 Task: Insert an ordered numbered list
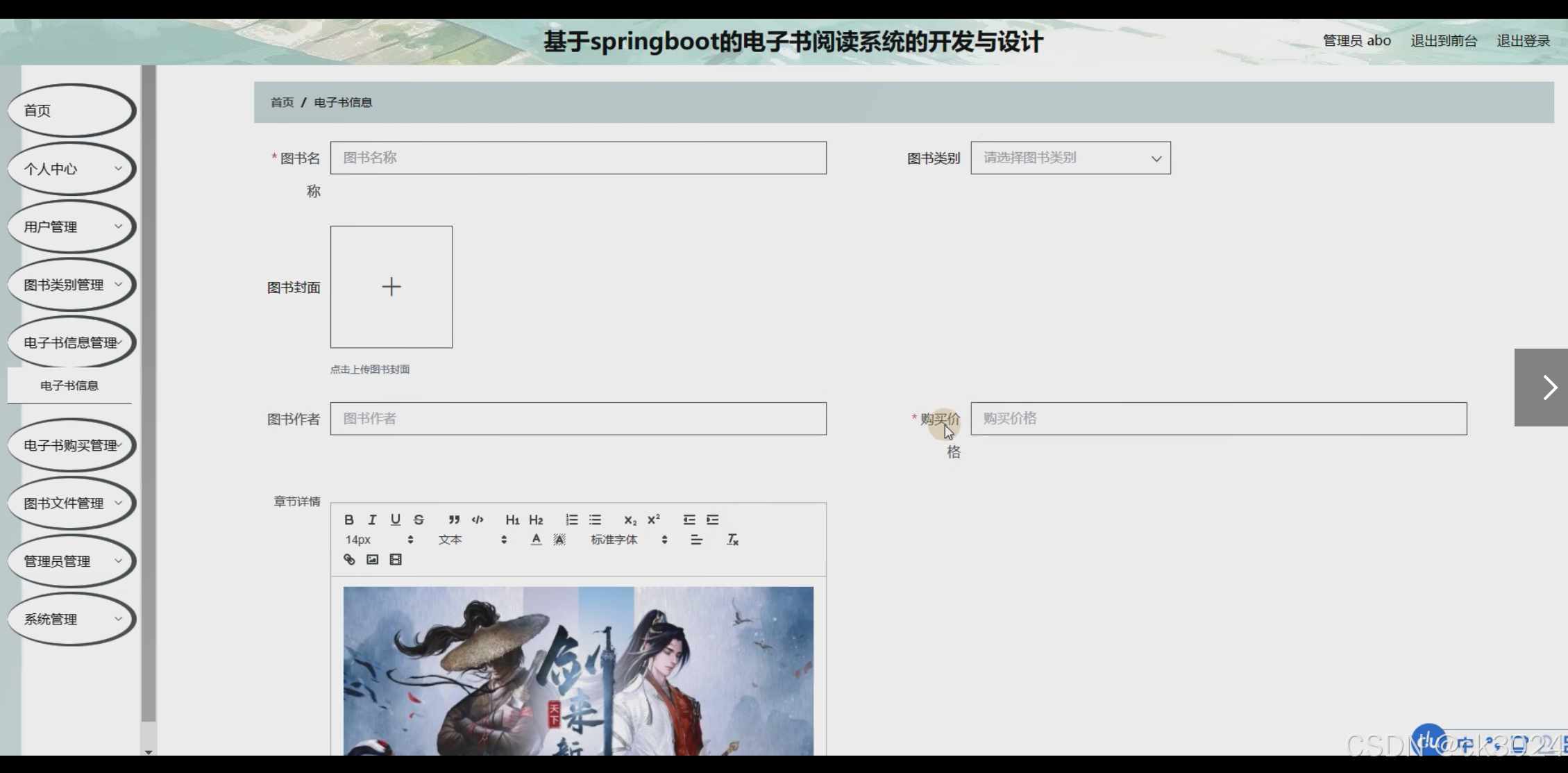click(x=571, y=520)
